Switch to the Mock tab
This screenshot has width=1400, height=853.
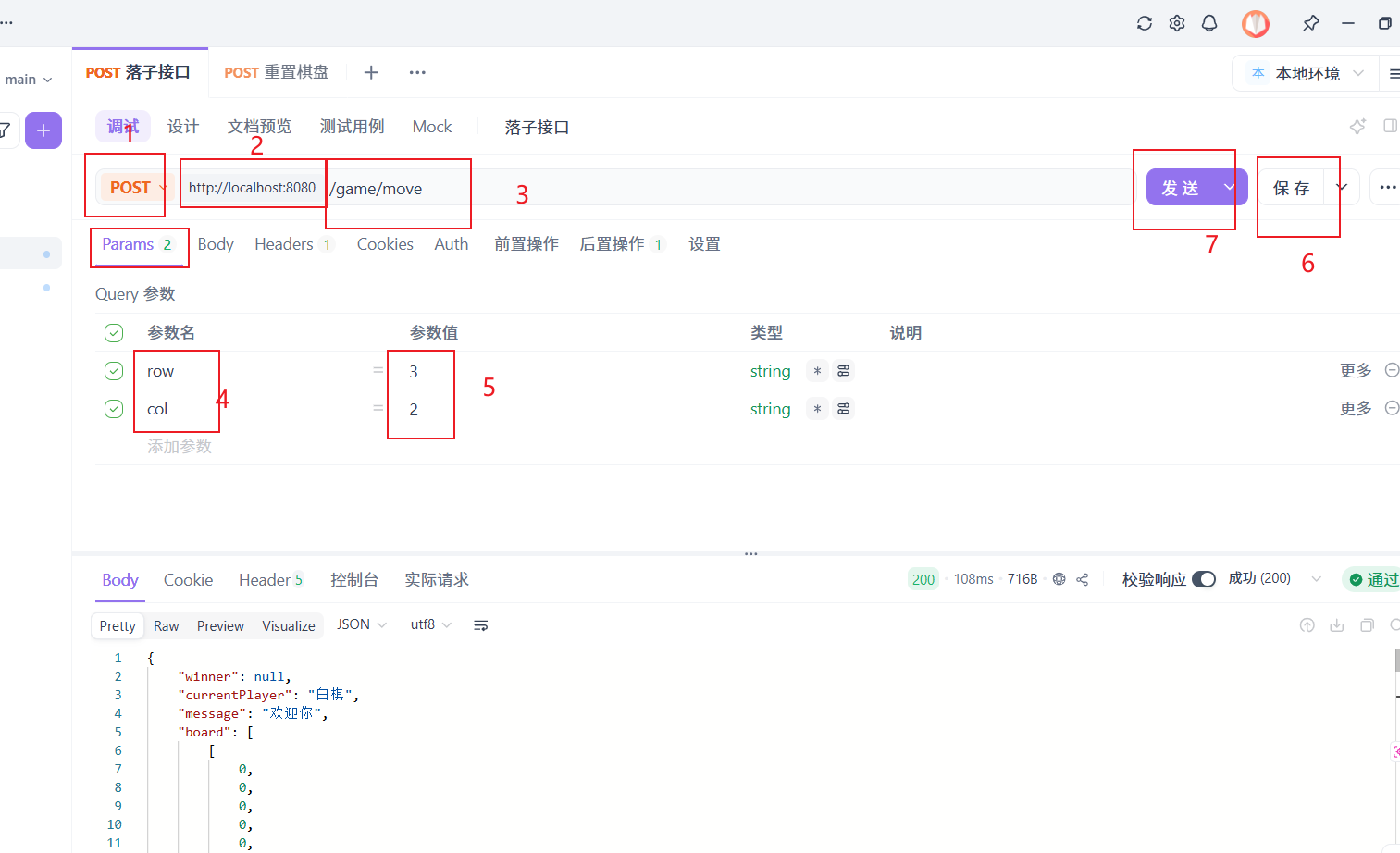click(432, 127)
